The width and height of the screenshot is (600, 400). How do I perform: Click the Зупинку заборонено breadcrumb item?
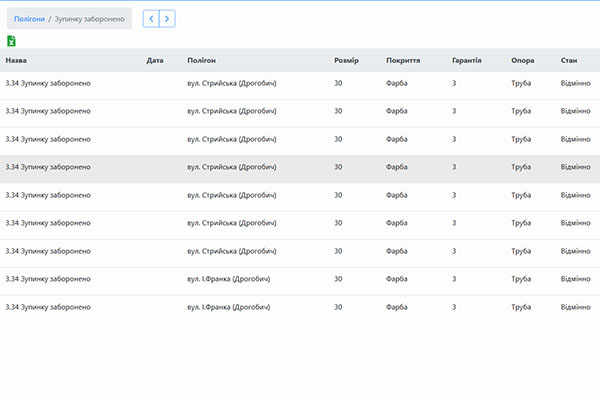[x=90, y=18]
